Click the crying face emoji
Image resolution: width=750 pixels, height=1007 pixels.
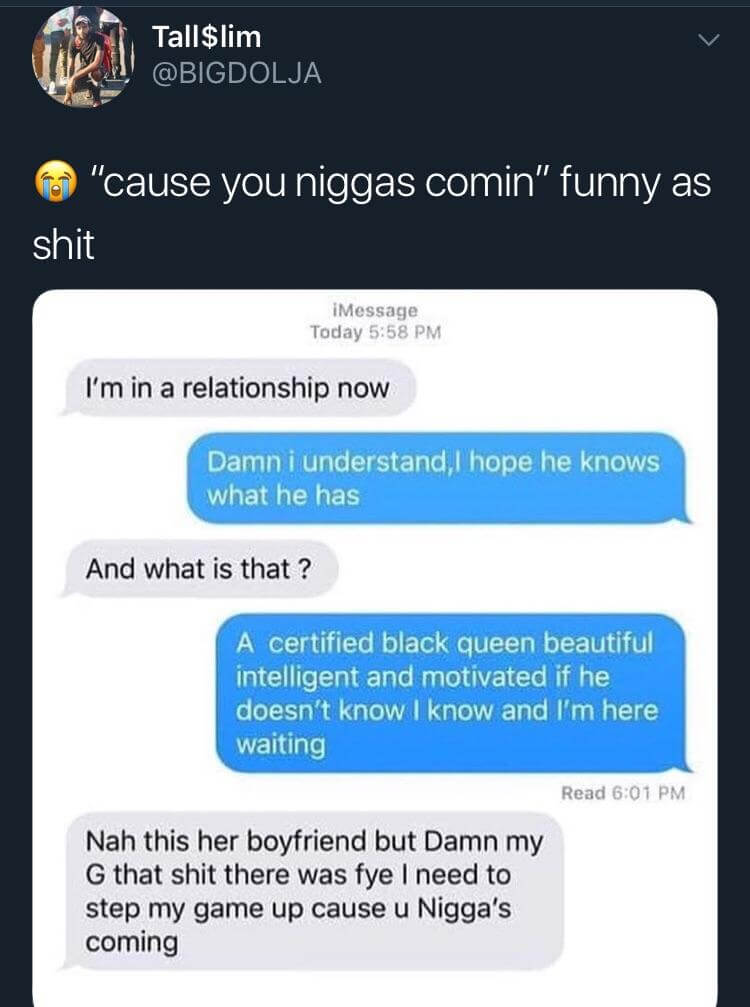tap(56, 181)
